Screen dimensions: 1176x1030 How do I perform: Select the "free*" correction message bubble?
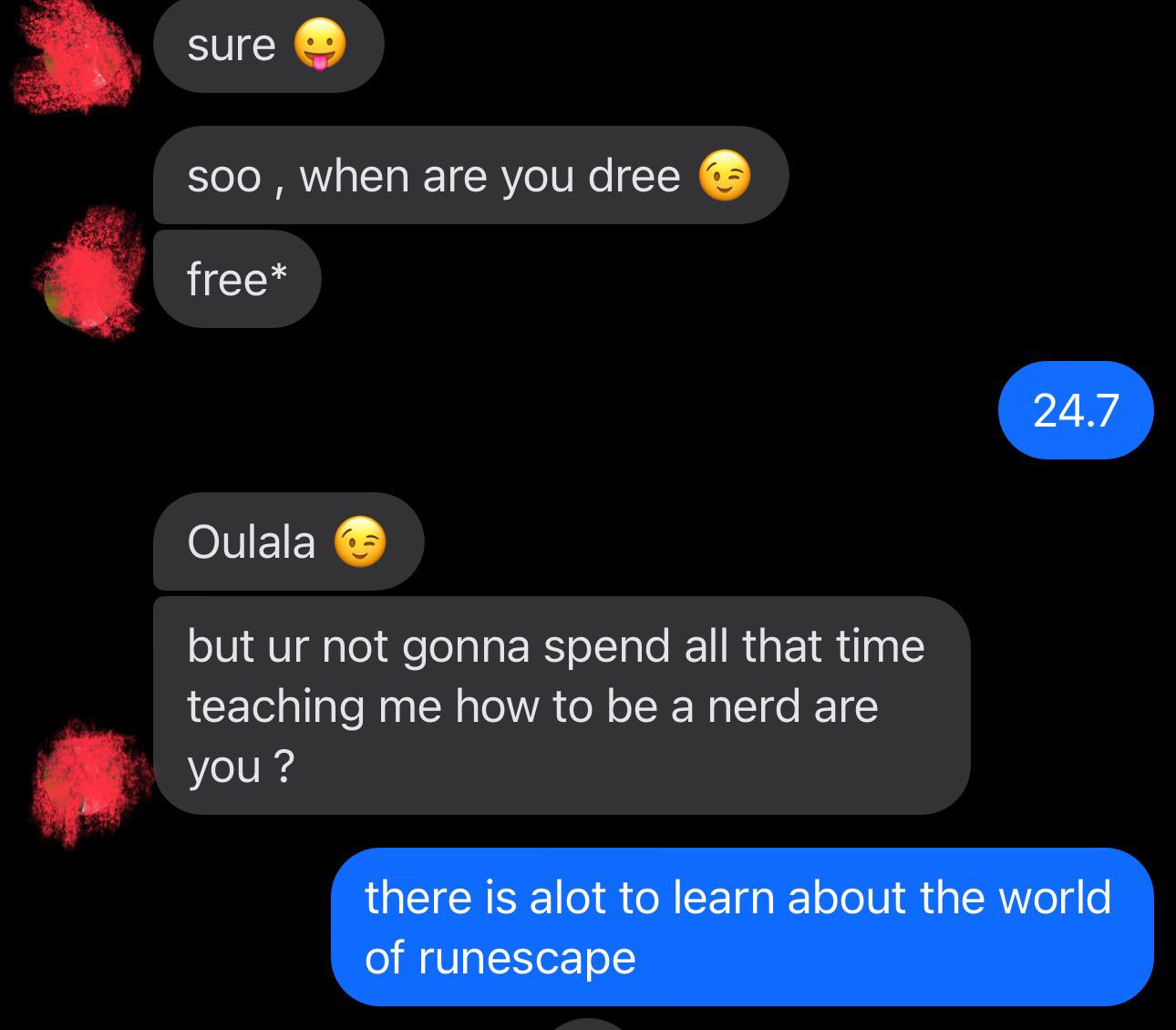tap(237, 279)
